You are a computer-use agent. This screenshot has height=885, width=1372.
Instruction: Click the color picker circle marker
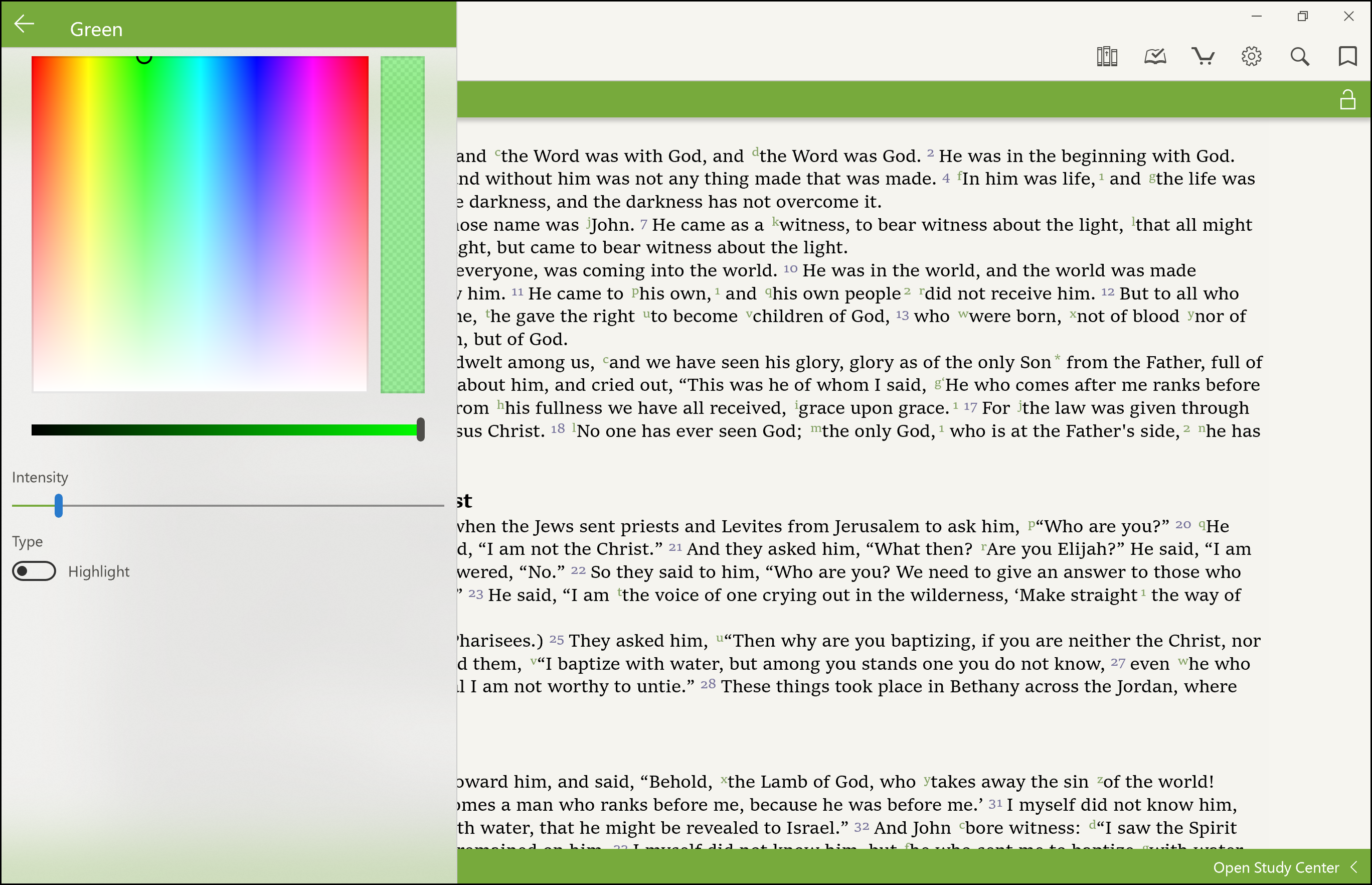pyautogui.click(x=144, y=58)
